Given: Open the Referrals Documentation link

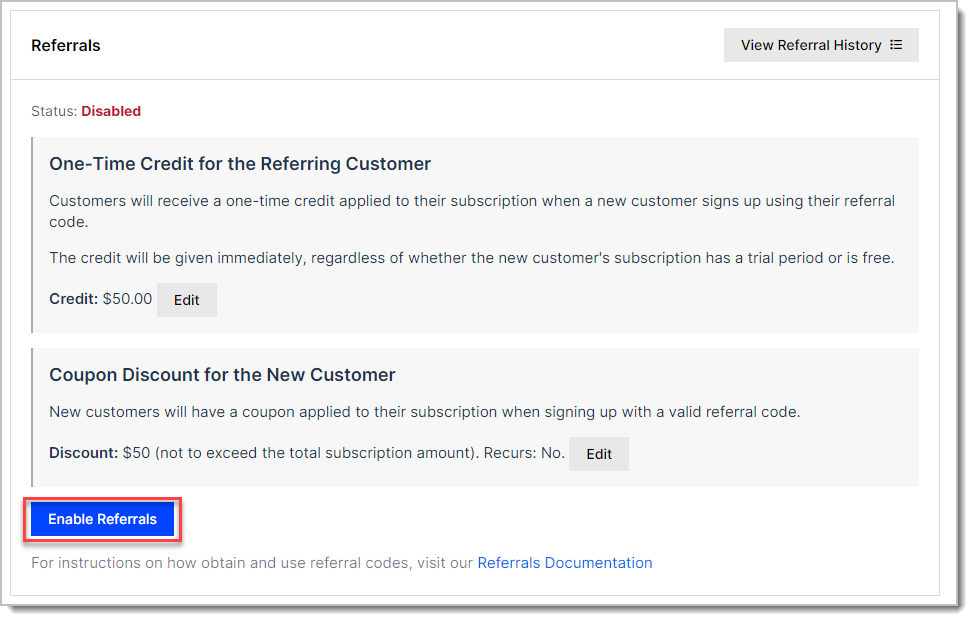Looking at the screenshot, I should (x=565, y=563).
